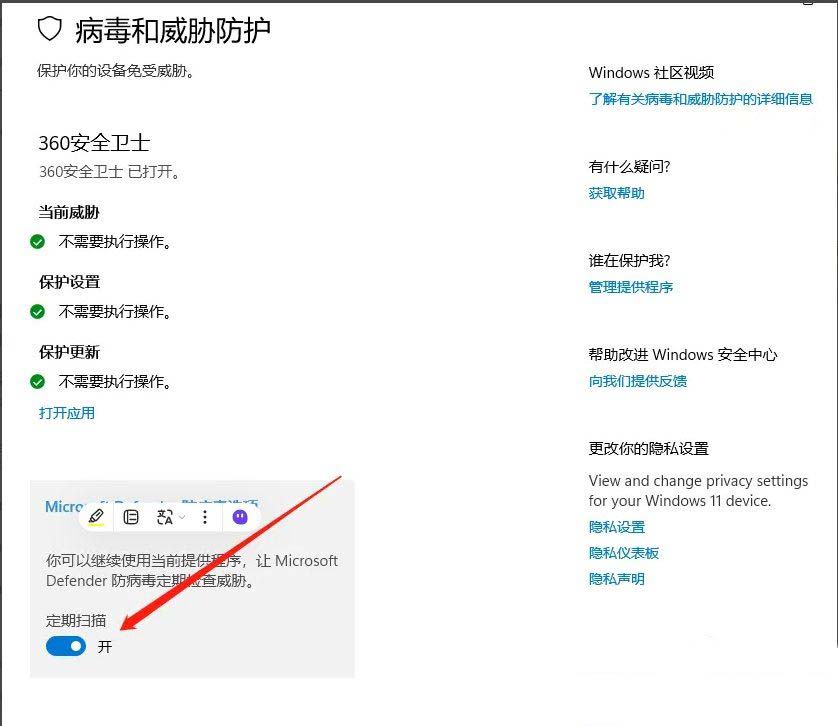Click the 有什么疑问? heading
The image size is (838, 726).
[629, 167]
